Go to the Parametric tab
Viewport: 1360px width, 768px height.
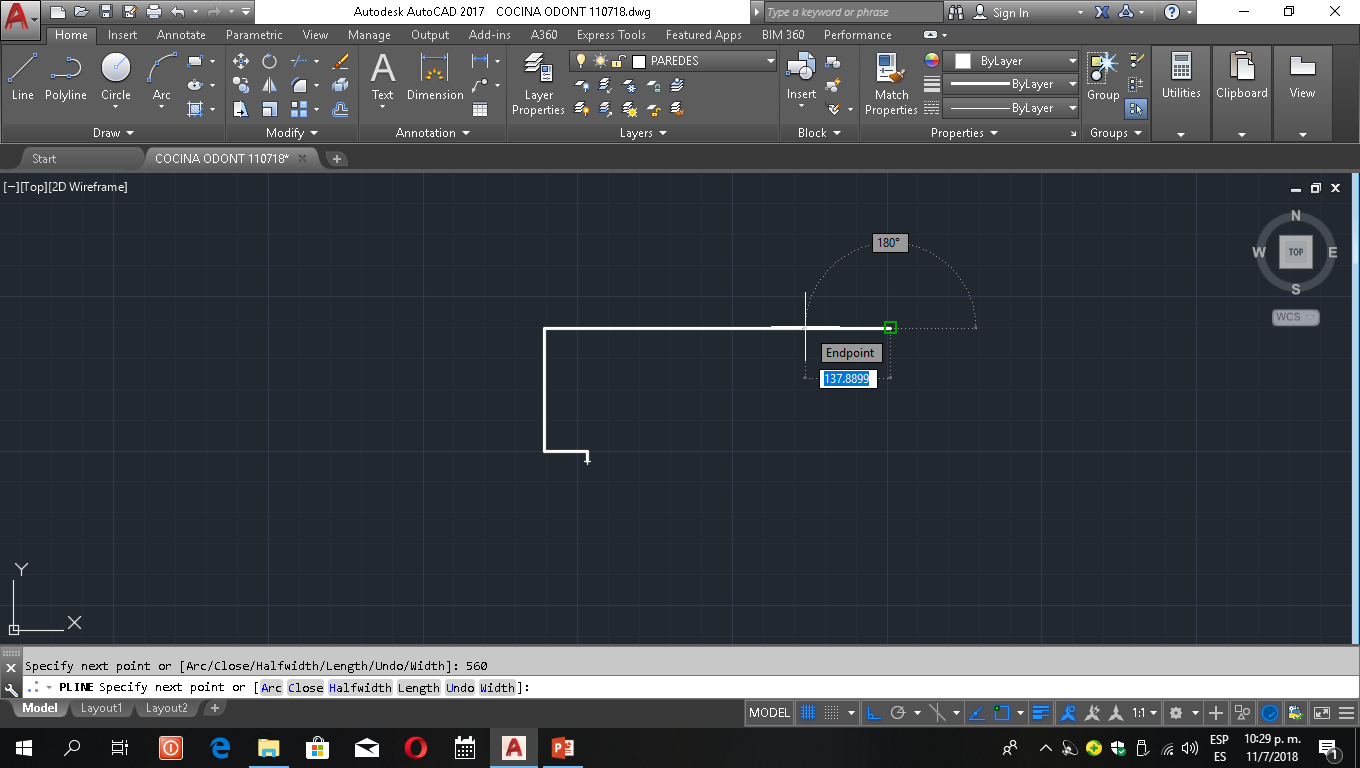(x=254, y=35)
